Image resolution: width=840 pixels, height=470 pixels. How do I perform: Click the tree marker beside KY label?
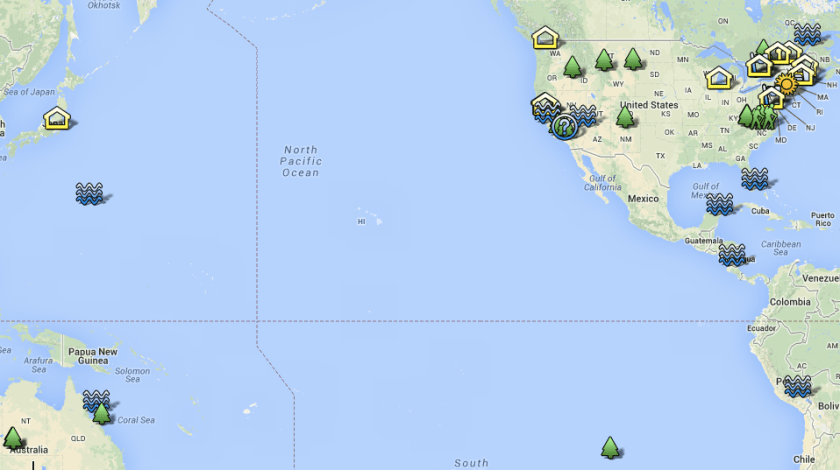[746, 115]
